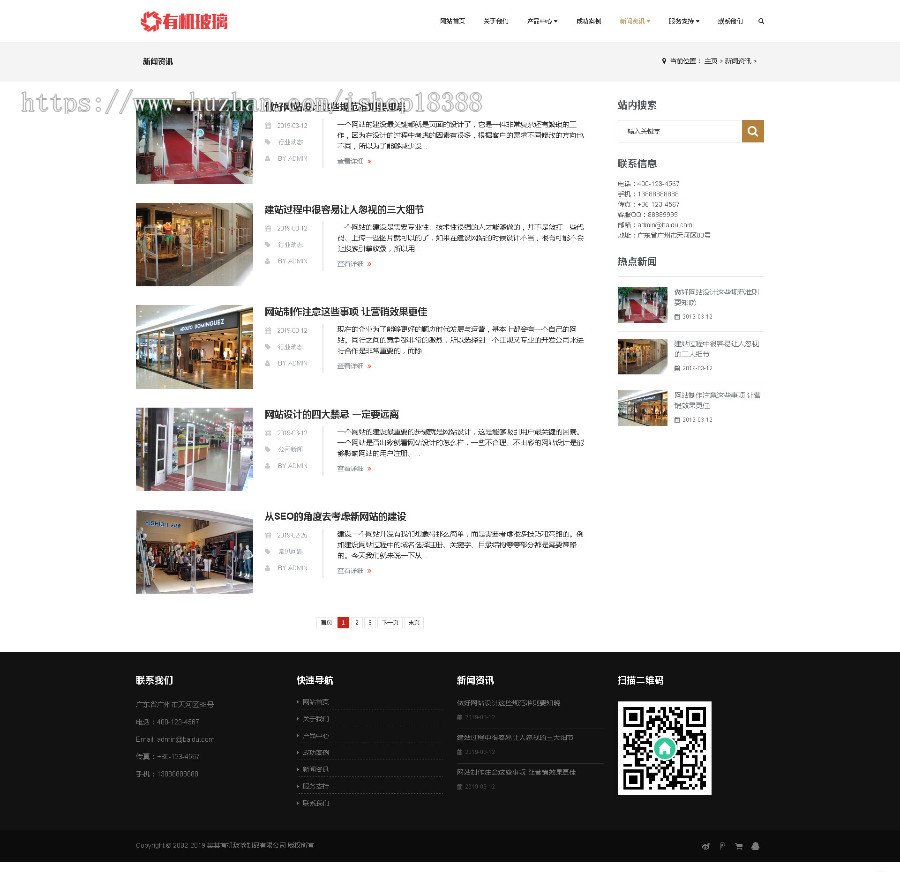Open second hot news title in sidebar
This screenshot has width=900, height=872.
[717, 348]
